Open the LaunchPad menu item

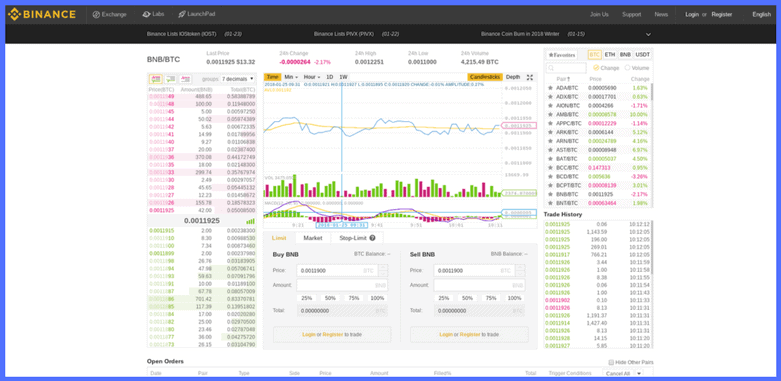tap(197, 14)
